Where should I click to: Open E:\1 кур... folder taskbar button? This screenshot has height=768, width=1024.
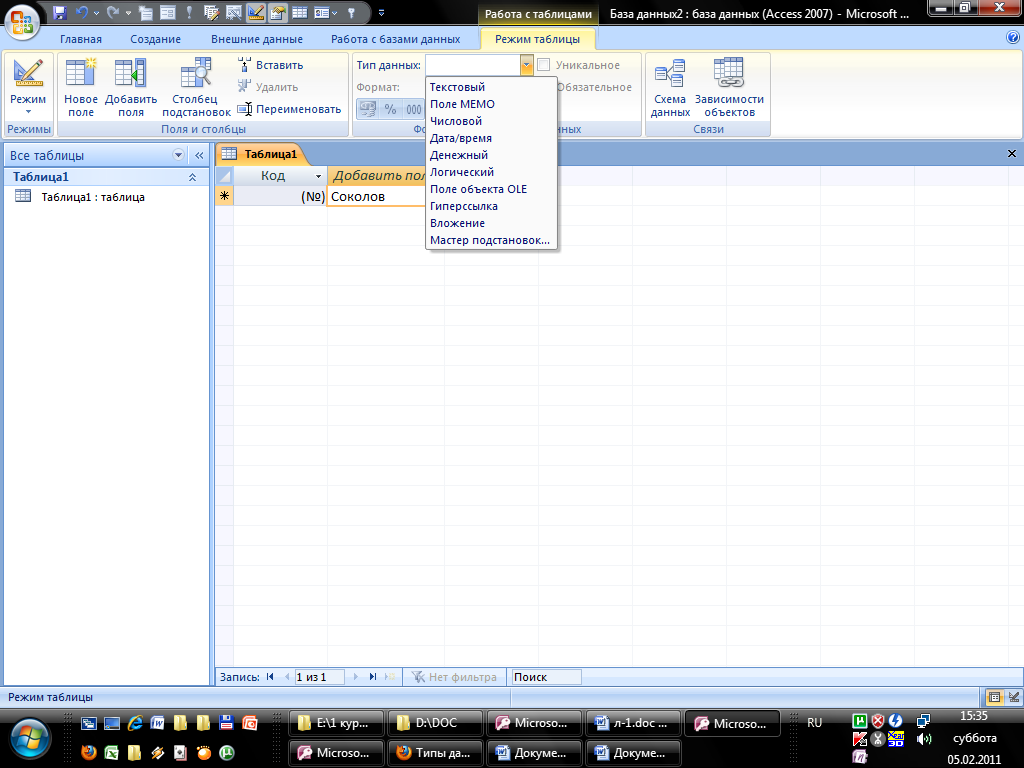click(336, 723)
